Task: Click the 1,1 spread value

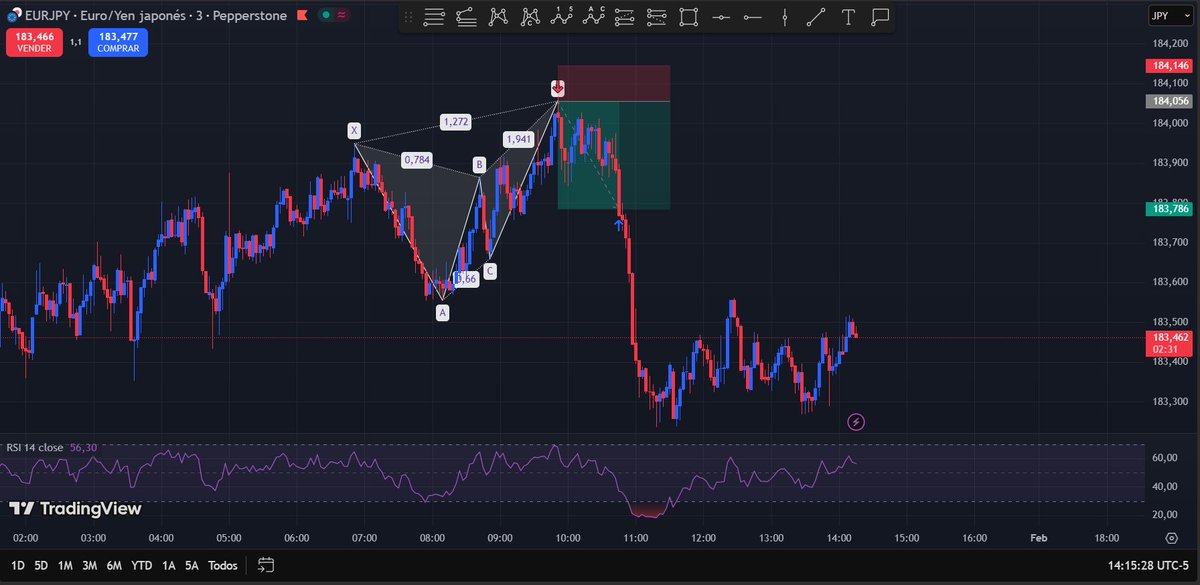Action: tap(75, 42)
